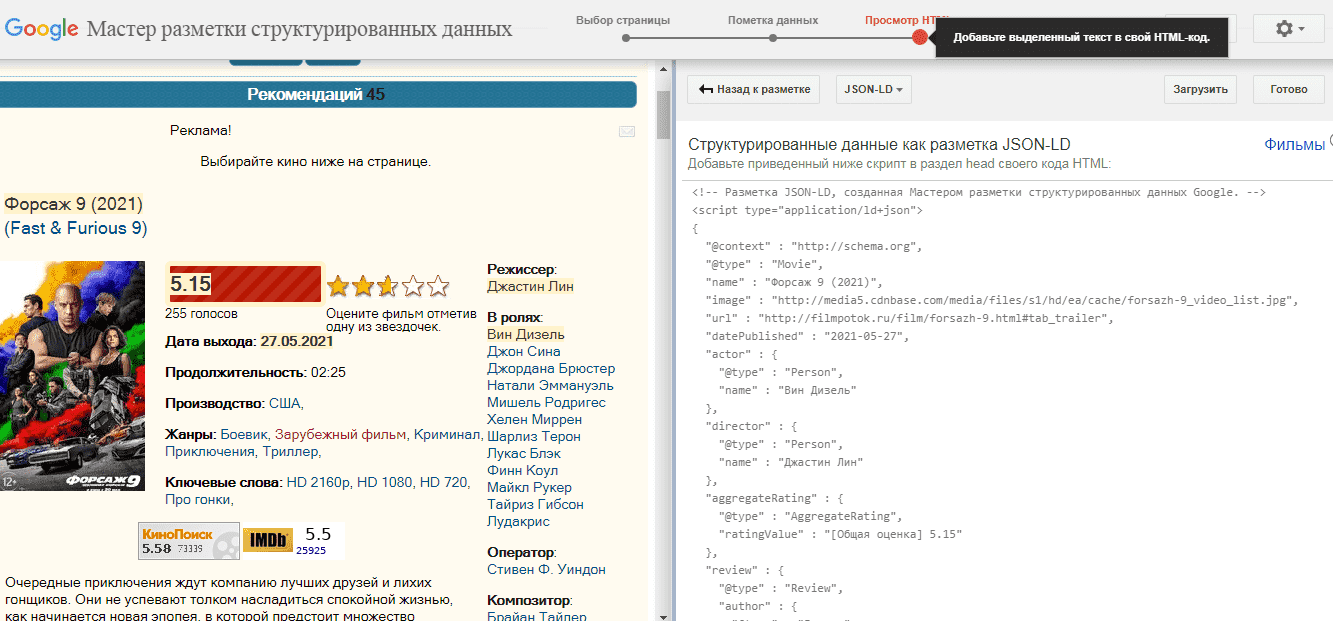This screenshot has height=621, width=1333.
Task: Open the IMDb rating badge
Action: (x=293, y=541)
